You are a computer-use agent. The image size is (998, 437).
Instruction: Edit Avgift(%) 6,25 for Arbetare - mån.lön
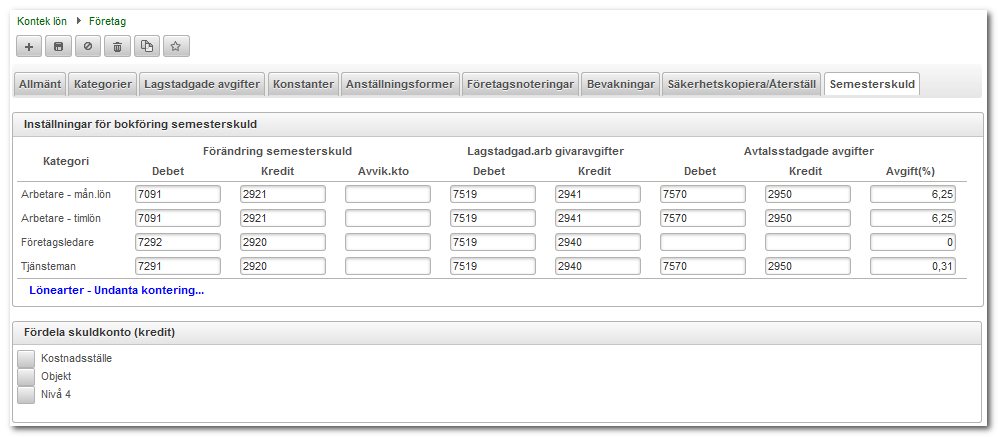tap(913, 195)
